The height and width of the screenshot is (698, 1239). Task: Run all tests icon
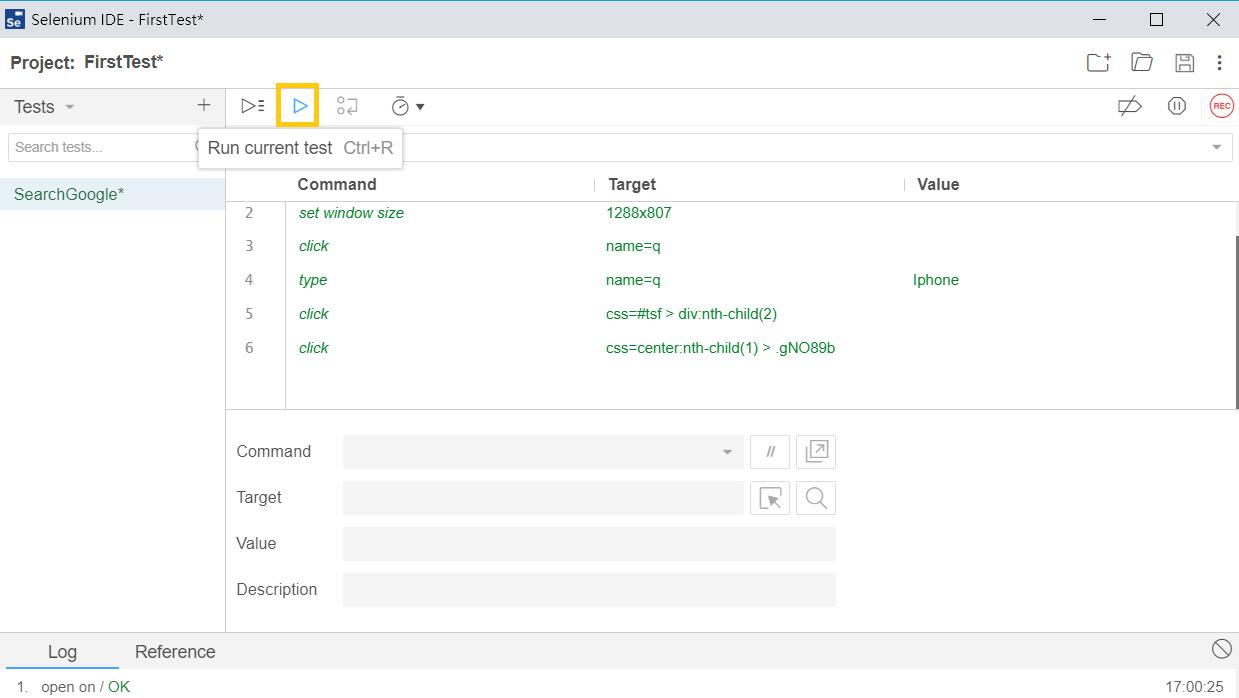253,106
